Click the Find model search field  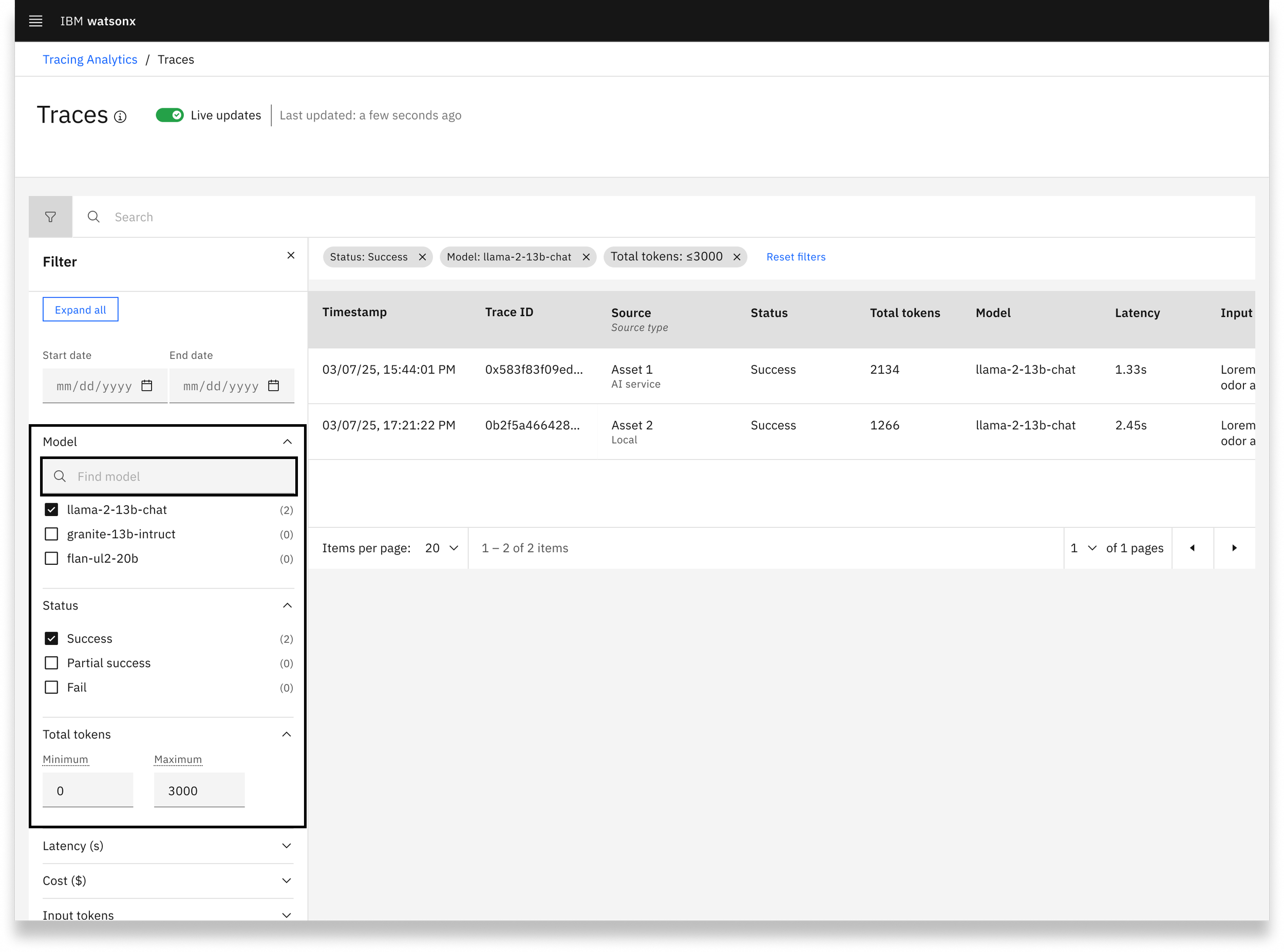pyautogui.click(x=169, y=477)
